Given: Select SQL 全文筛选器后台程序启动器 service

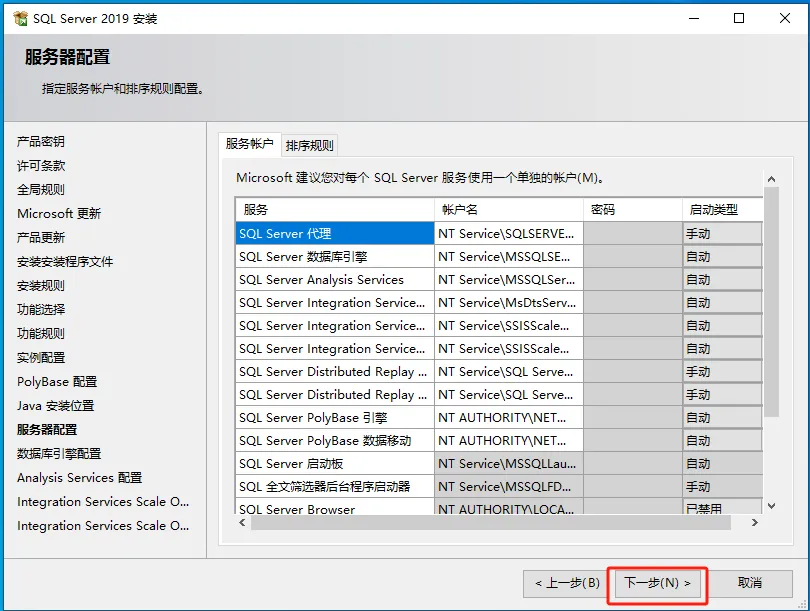Looking at the screenshot, I should (335, 487).
